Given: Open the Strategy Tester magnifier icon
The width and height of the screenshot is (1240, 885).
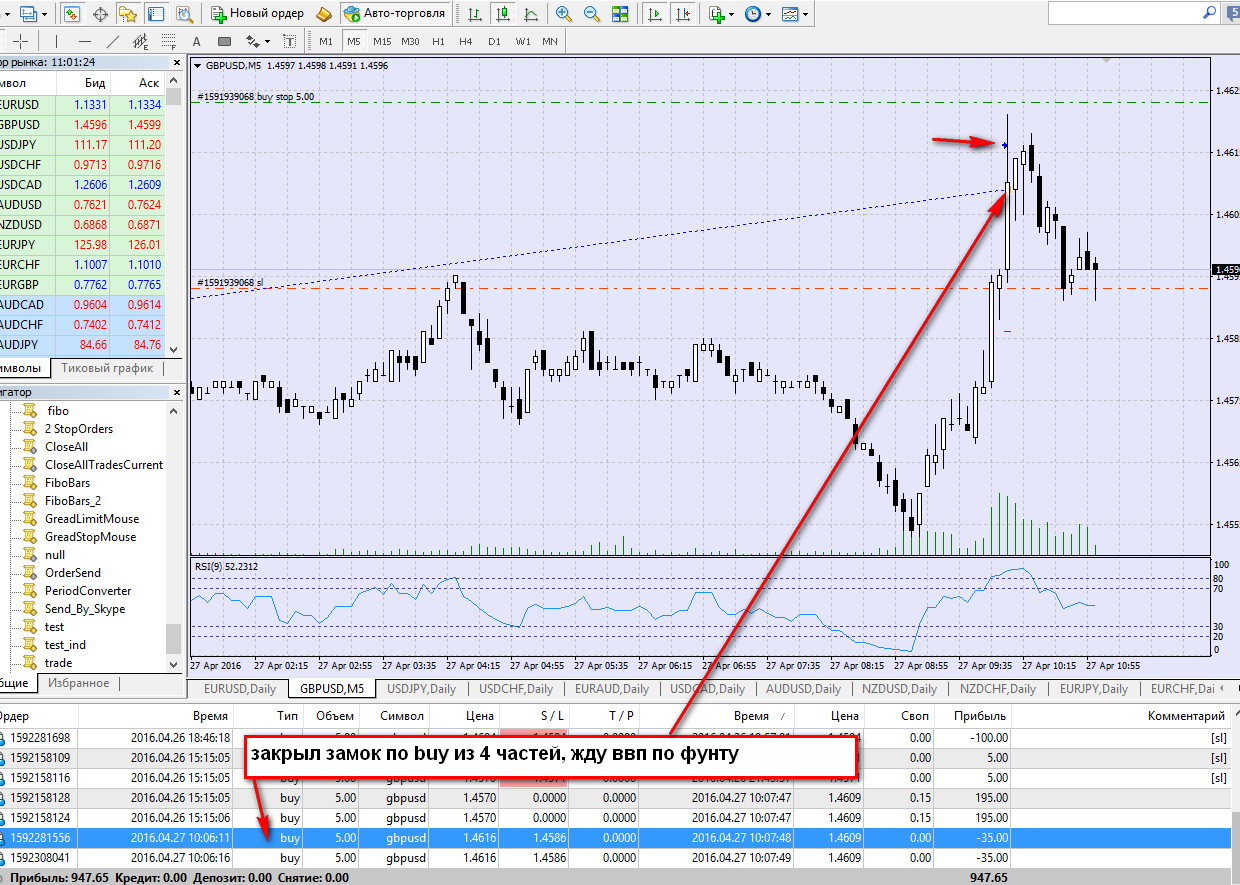Looking at the screenshot, I should tap(183, 14).
